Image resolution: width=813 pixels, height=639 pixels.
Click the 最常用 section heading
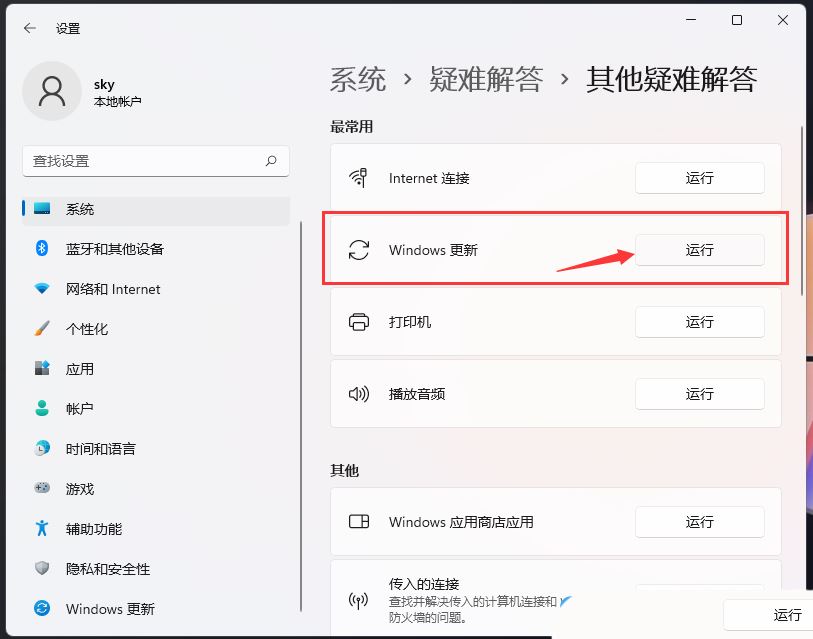tap(352, 127)
